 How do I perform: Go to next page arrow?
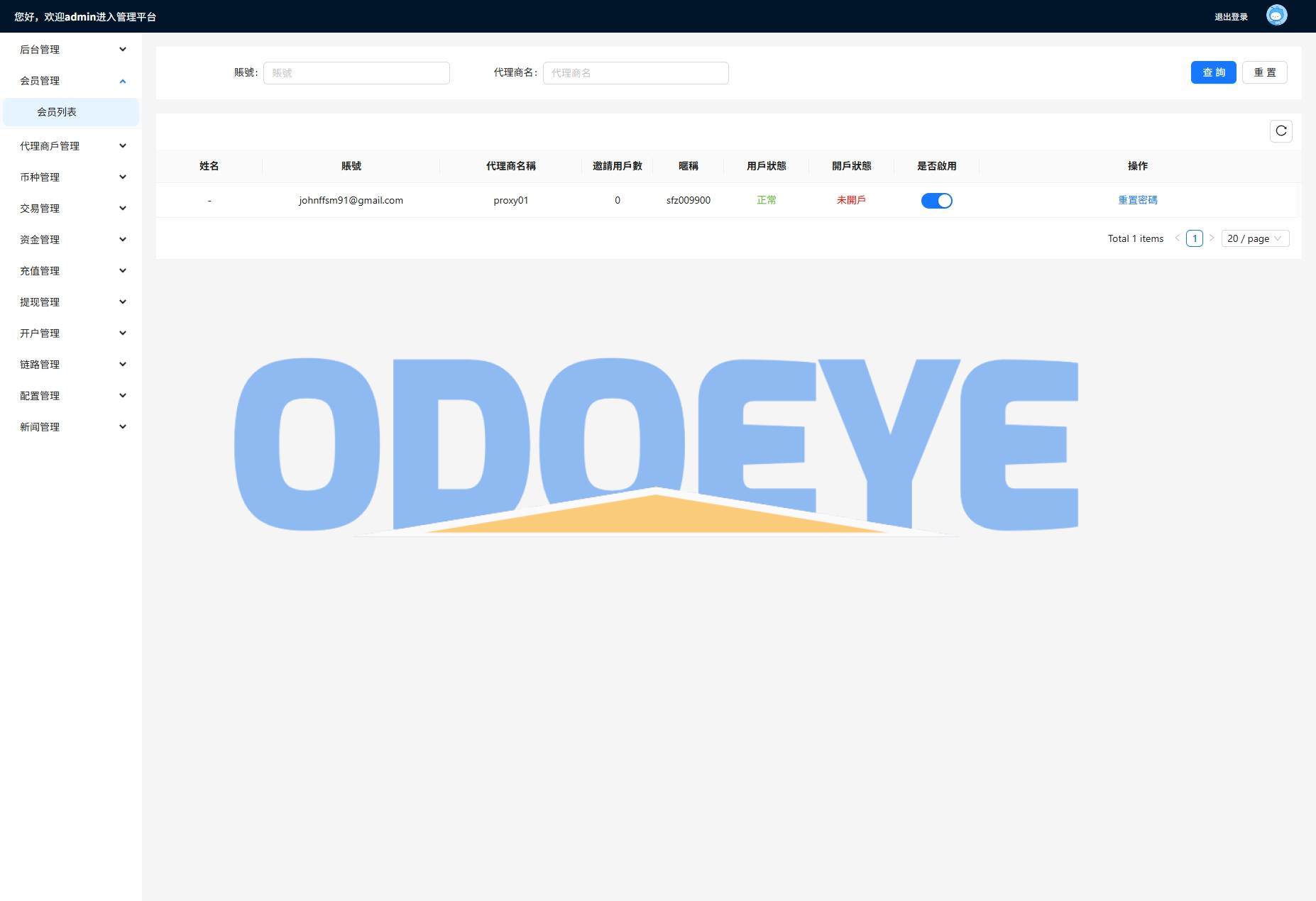(x=1212, y=238)
